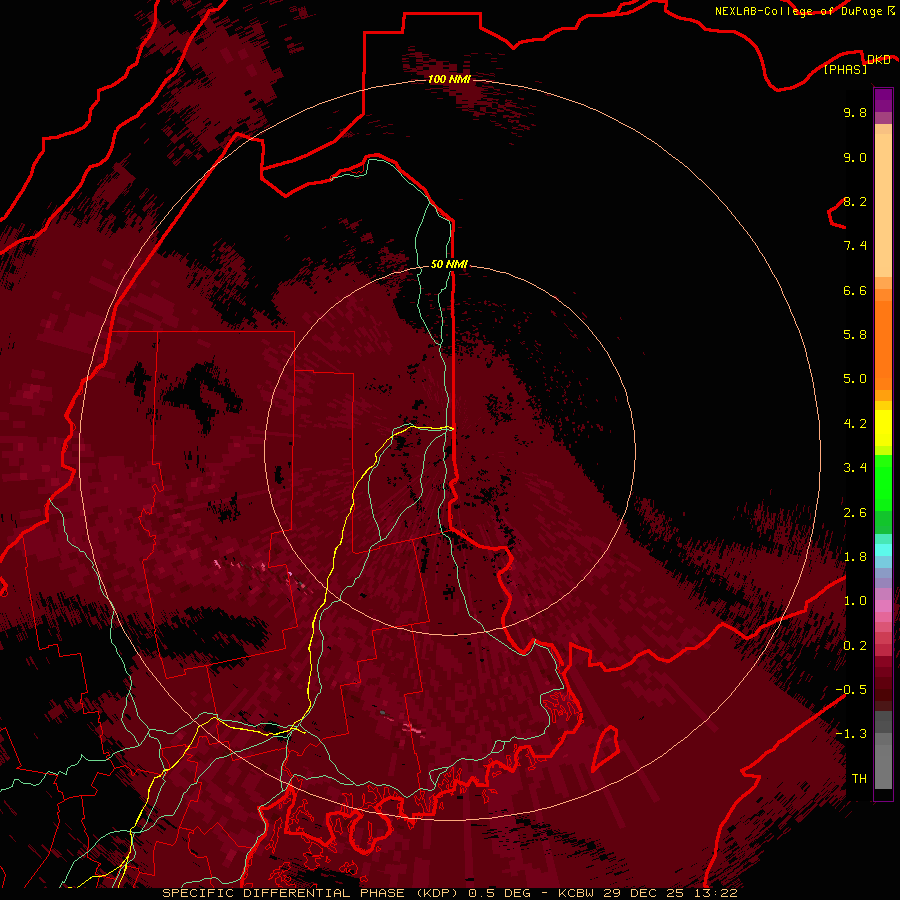Viewport: 900px width, 900px height.
Task: Pick the bright green segment of the color bar
Action: (x=883, y=482)
